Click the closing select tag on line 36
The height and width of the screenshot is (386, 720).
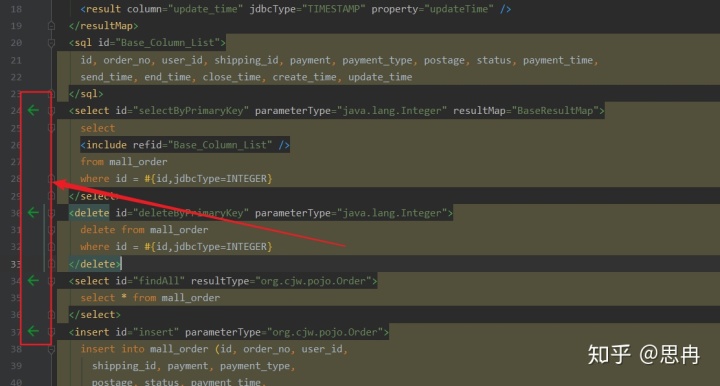(x=95, y=315)
